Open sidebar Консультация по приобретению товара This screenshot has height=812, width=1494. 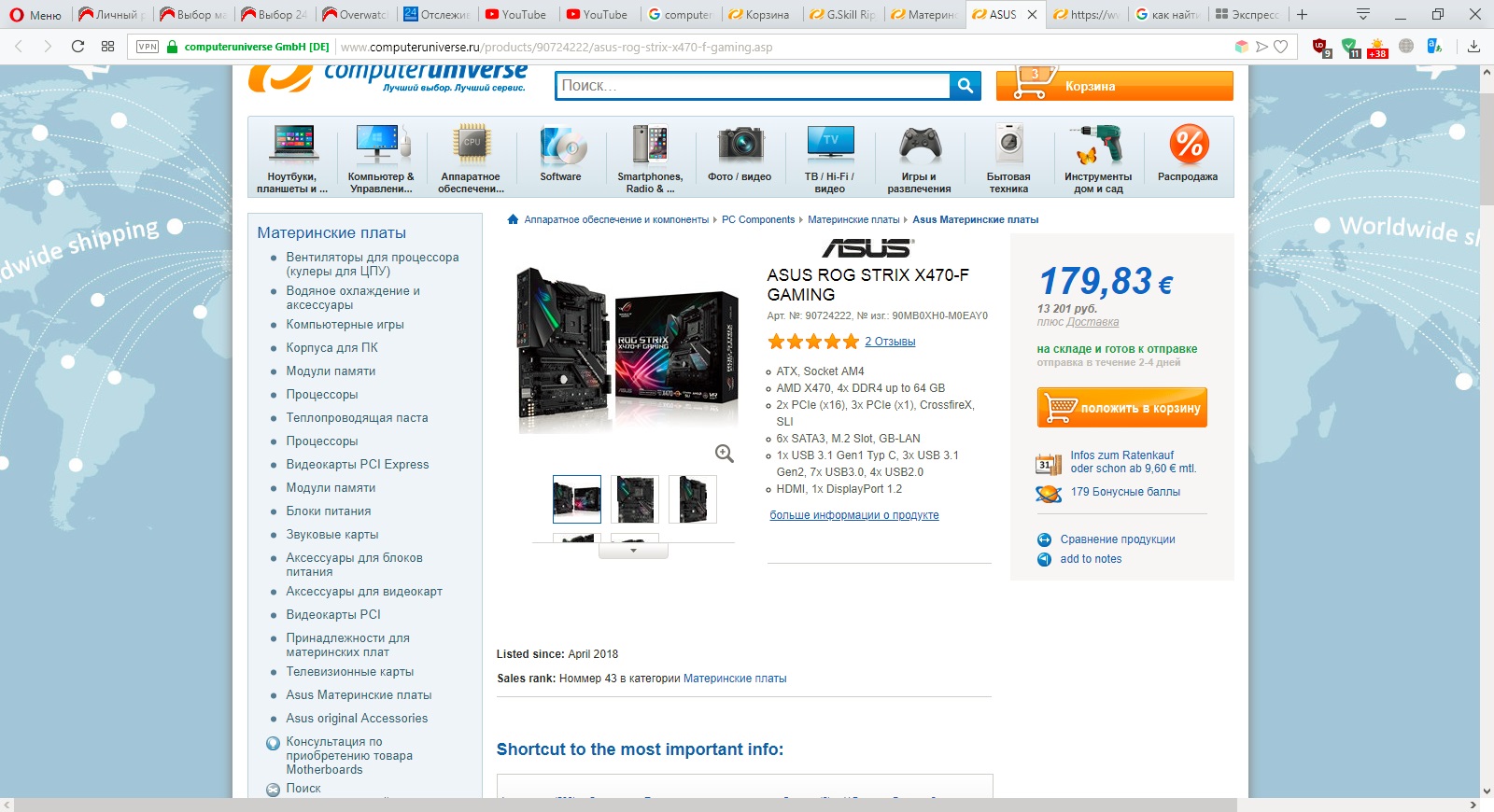(349, 756)
